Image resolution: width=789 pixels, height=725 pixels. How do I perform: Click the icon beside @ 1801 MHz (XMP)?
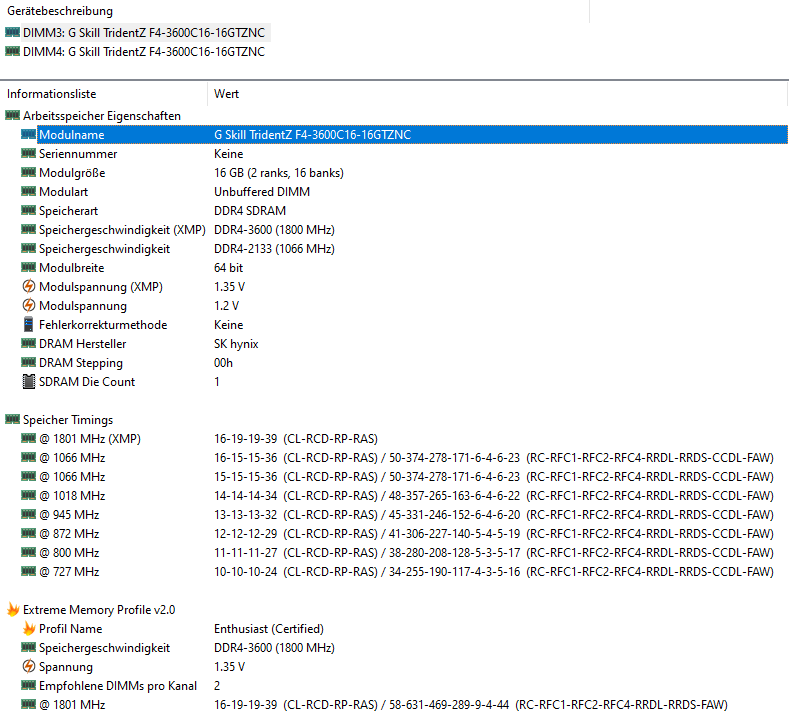tap(29, 438)
